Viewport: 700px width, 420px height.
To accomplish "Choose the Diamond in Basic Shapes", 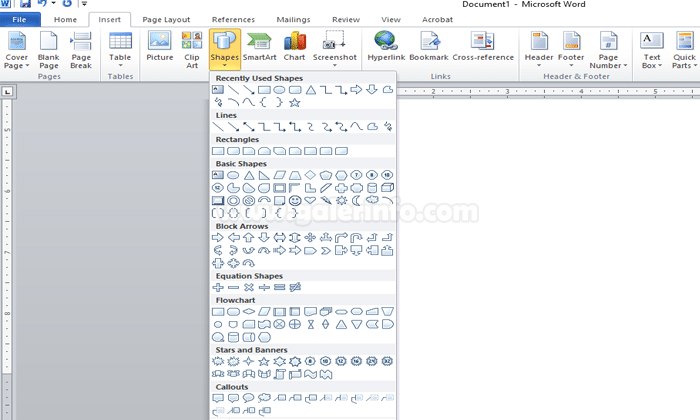I will pyautogui.click(x=310, y=175).
